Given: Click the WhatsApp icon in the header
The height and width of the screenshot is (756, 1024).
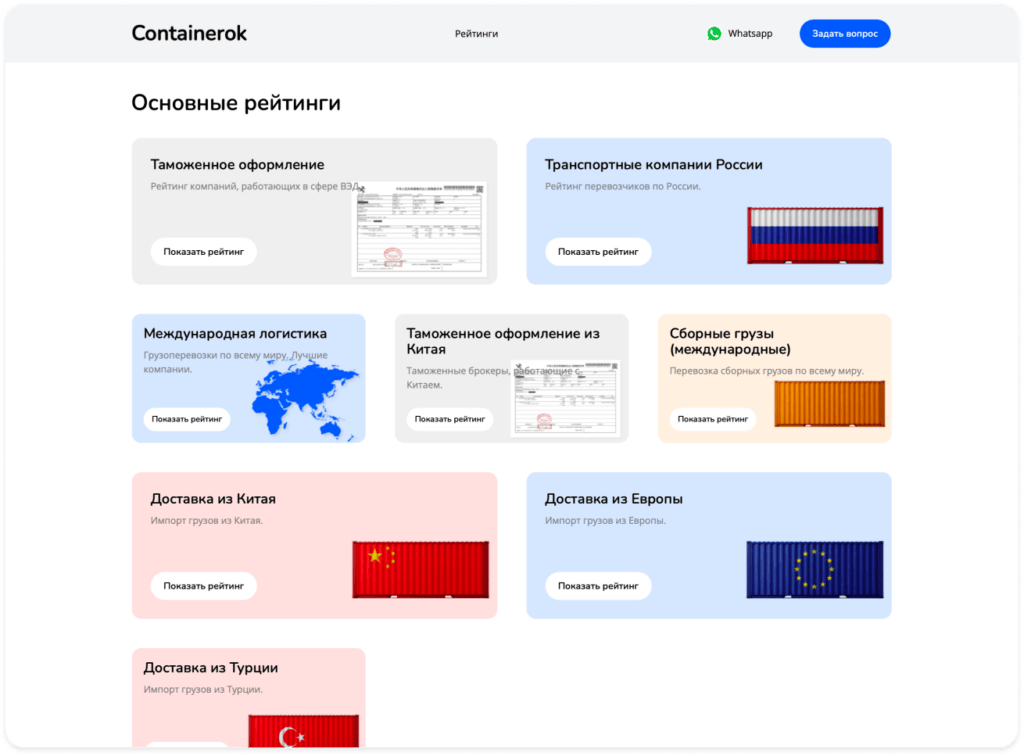Looking at the screenshot, I should click(713, 33).
